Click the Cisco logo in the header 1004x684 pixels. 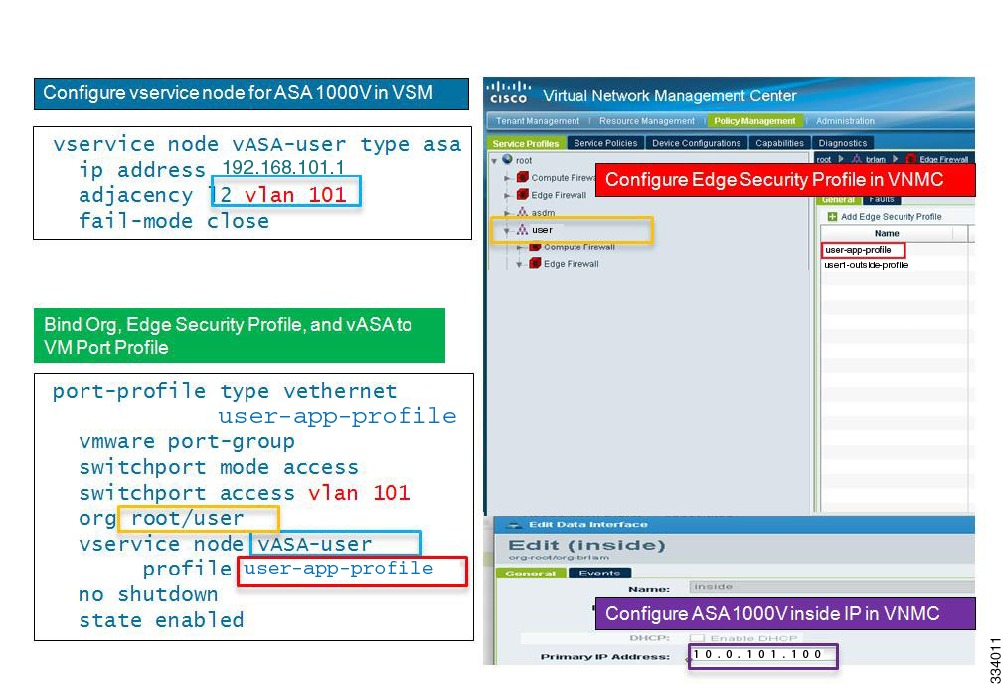(508, 93)
